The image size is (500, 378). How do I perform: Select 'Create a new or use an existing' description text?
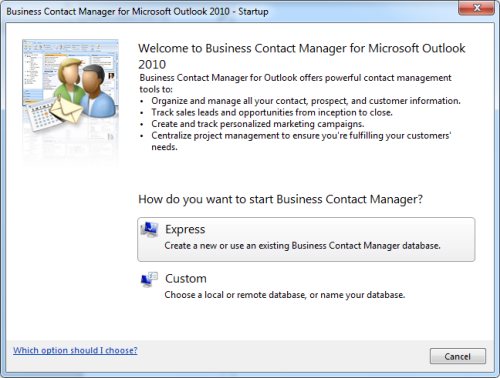[x=302, y=246]
